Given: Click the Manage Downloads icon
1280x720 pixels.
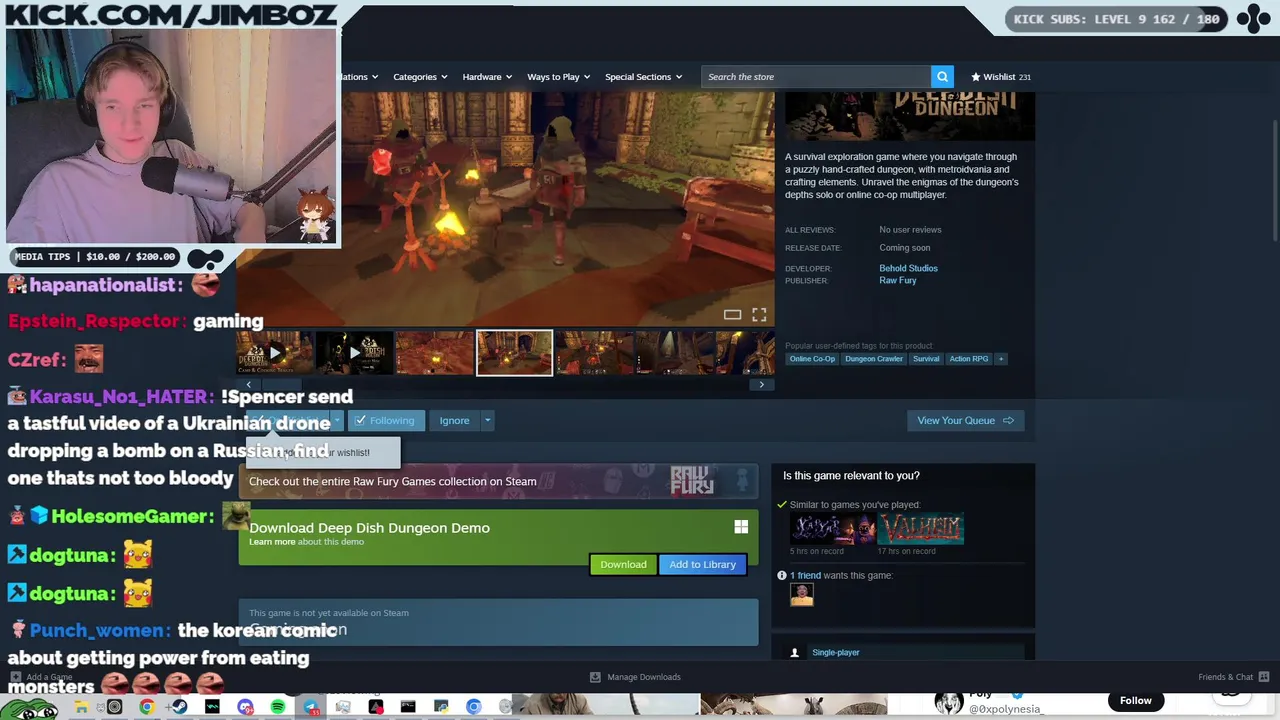Looking at the screenshot, I should click(x=595, y=677).
